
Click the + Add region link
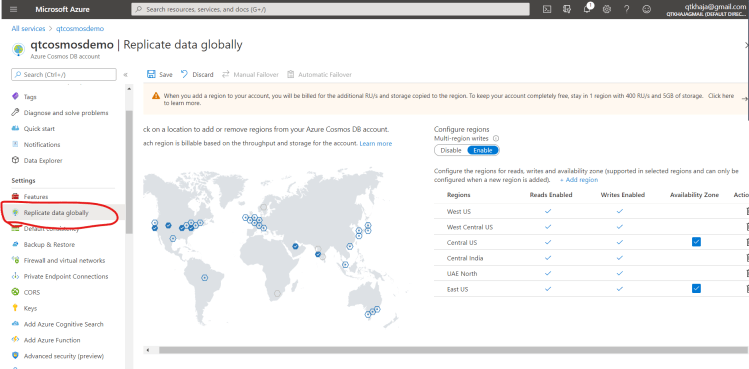[579, 180]
